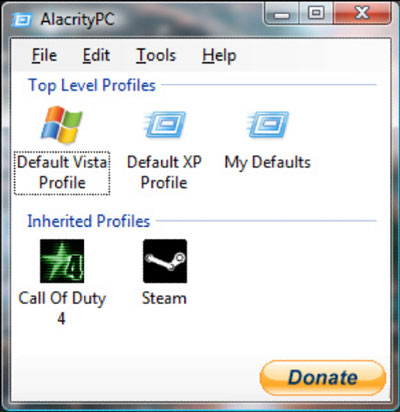
Task: Click the Call Of Duty 4 label
Action: click(62, 308)
